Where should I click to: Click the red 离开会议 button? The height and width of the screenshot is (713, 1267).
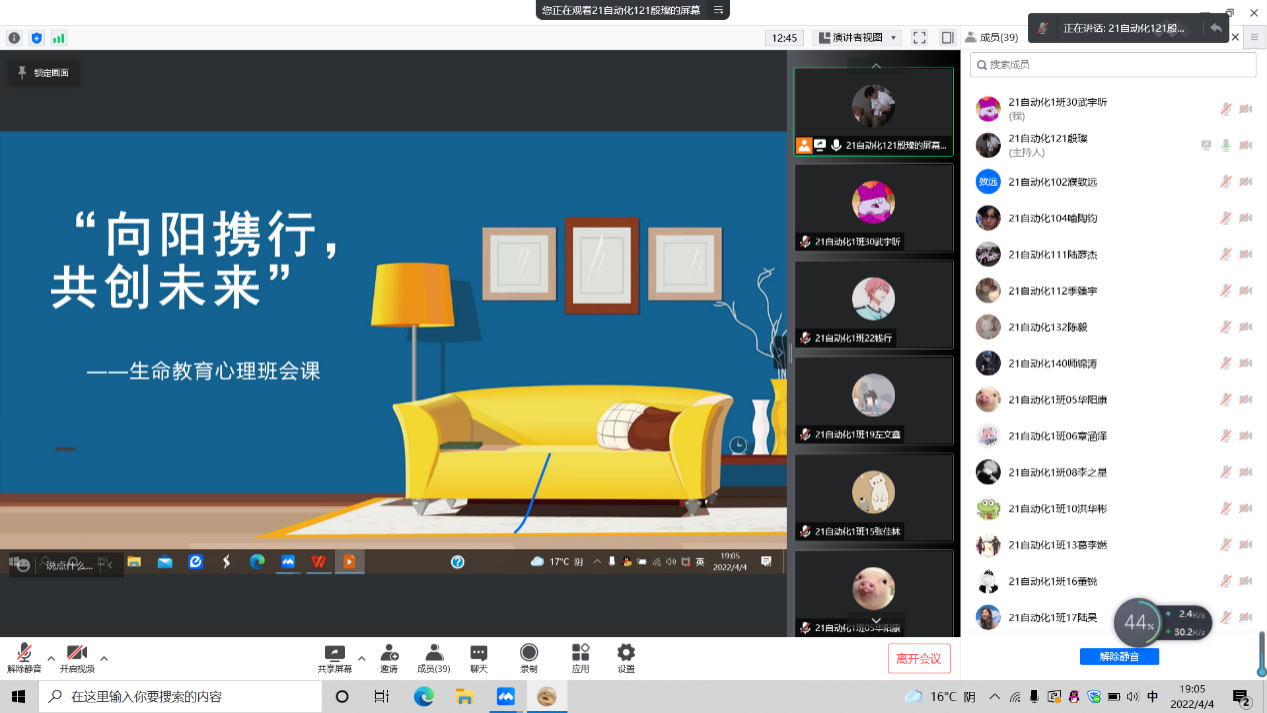919,659
